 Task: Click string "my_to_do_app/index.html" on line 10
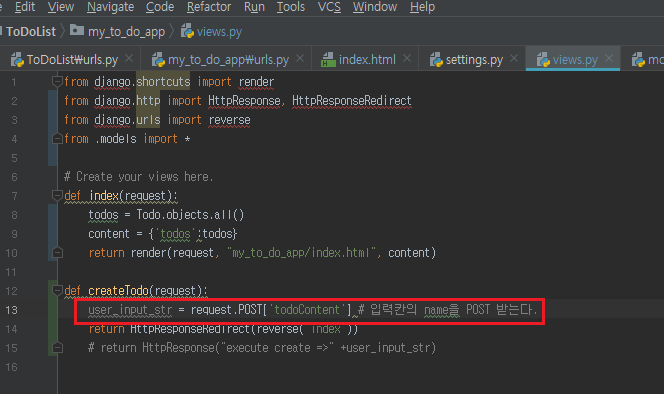301,253
